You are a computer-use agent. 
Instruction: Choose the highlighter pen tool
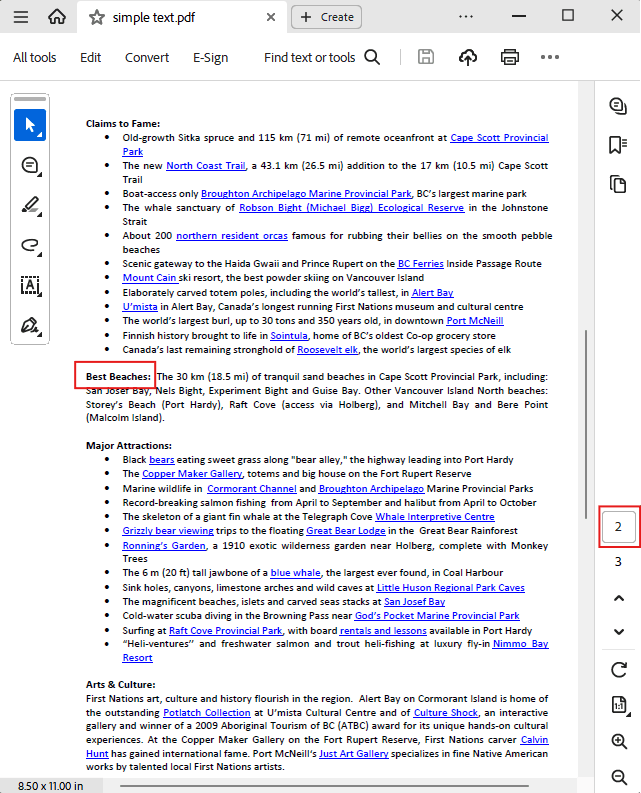pos(30,206)
